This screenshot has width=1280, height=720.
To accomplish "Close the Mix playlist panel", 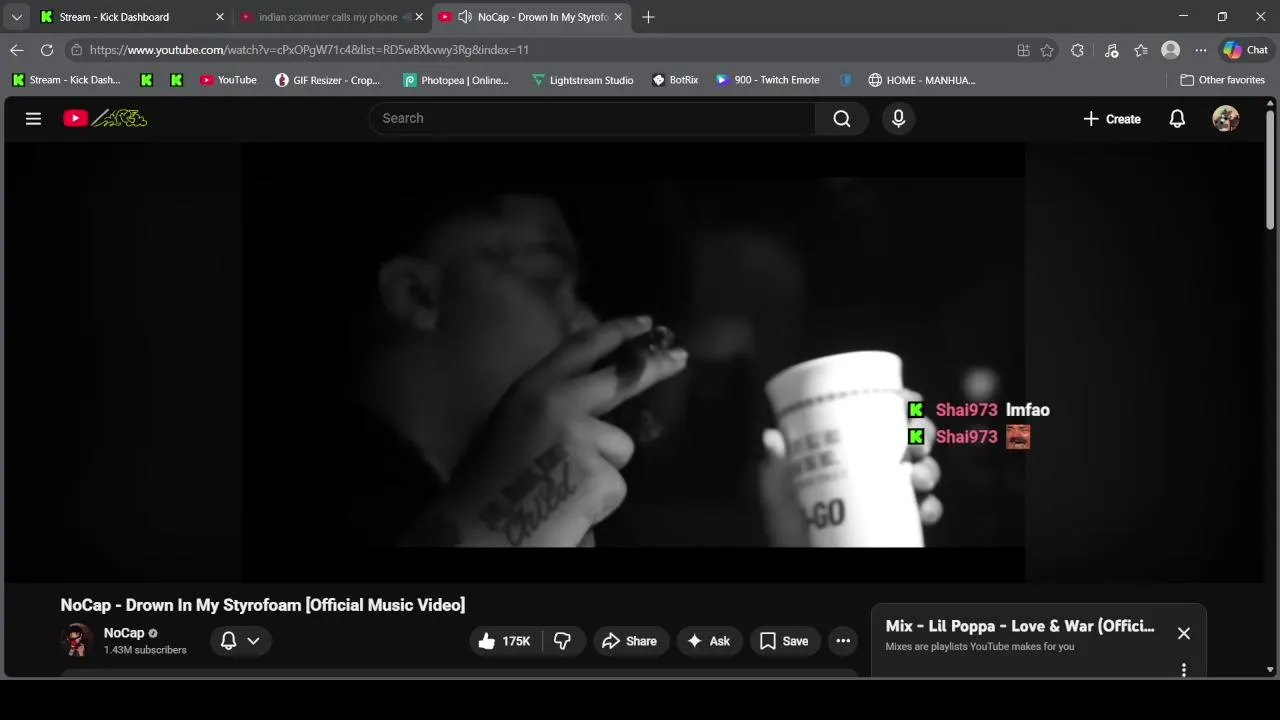I will pos(1184,633).
